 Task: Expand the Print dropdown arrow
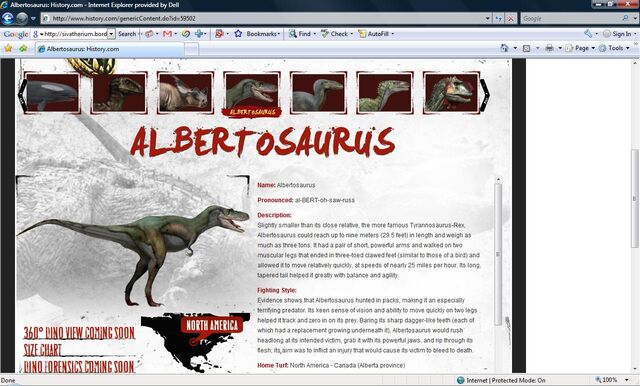click(560, 48)
